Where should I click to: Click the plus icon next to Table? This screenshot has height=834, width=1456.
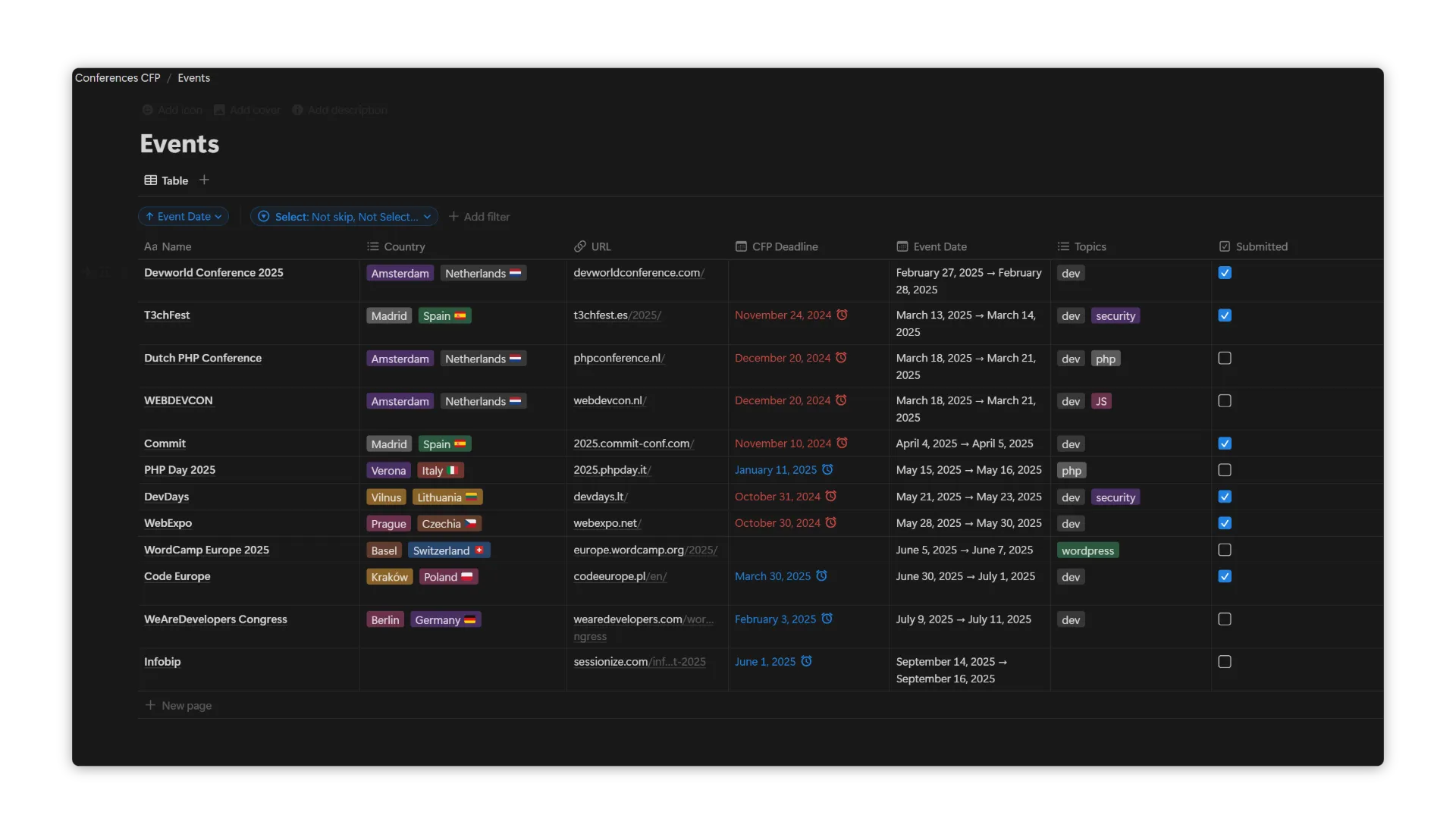pos(204,180)
